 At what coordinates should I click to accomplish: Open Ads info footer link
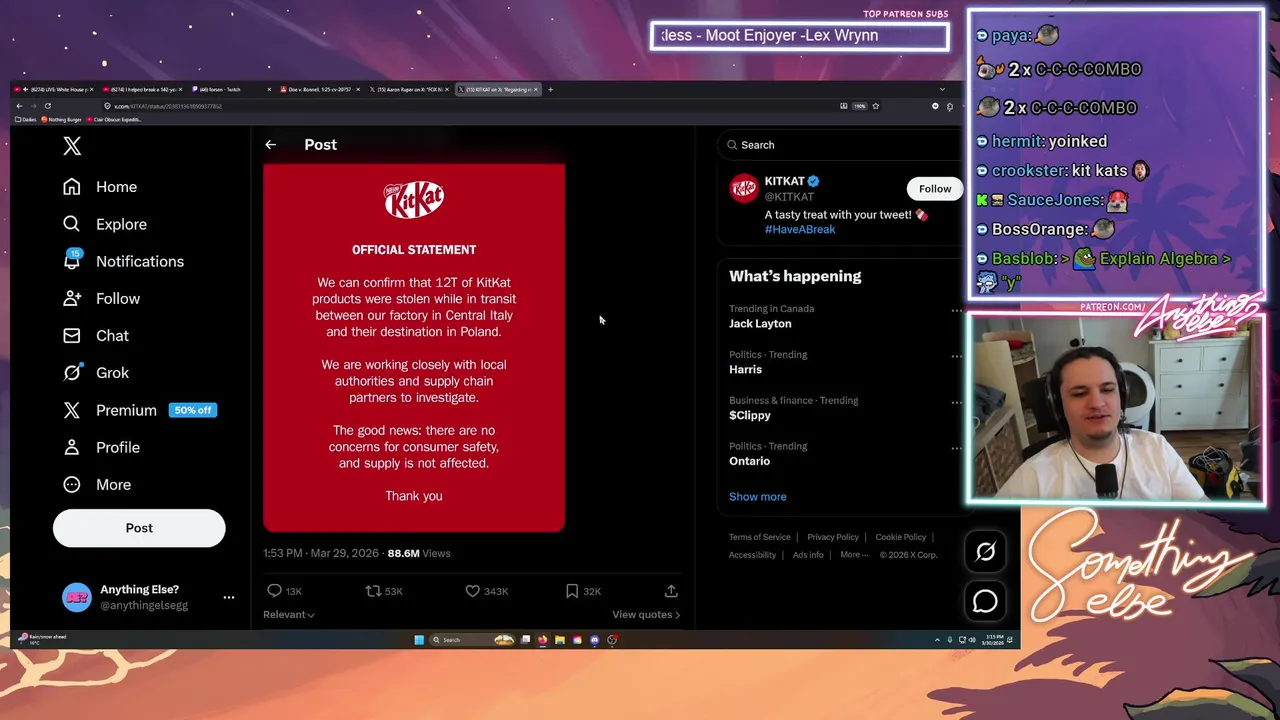tap(808, 555)
